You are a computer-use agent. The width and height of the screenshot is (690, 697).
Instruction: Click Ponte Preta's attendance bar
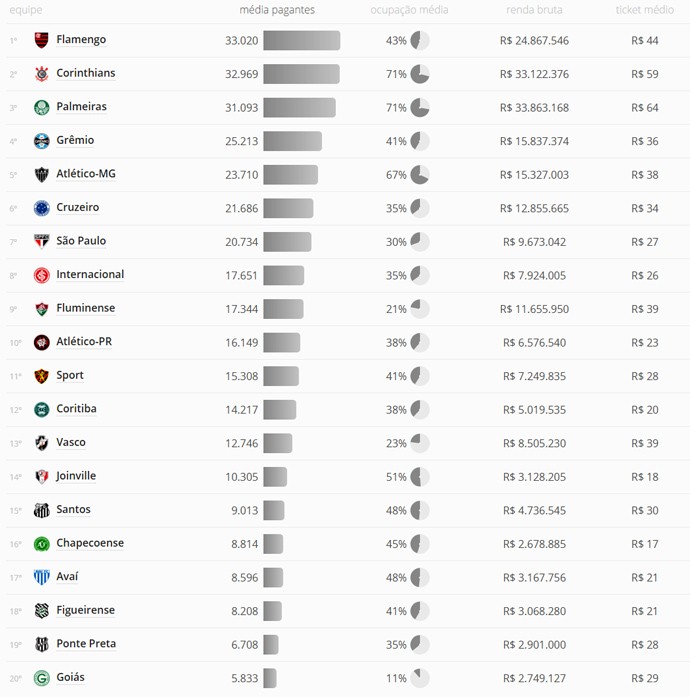pos(271,644)
